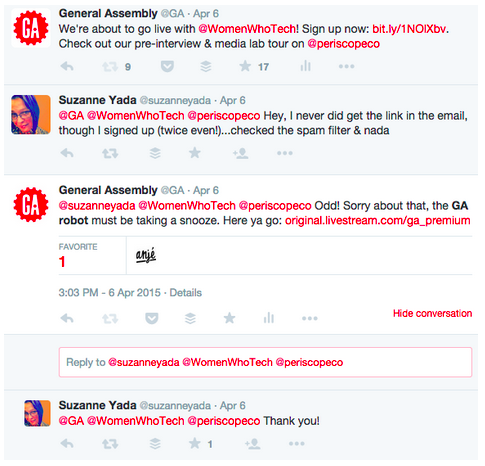Viewport: 485px width, 466px height.
Task: Hide conversation thread
Action: click(432, 313)
